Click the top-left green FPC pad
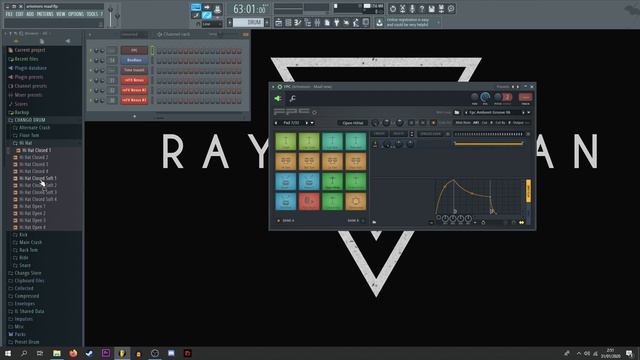Screen dimensions: 640x360 (x=286, y=142)
